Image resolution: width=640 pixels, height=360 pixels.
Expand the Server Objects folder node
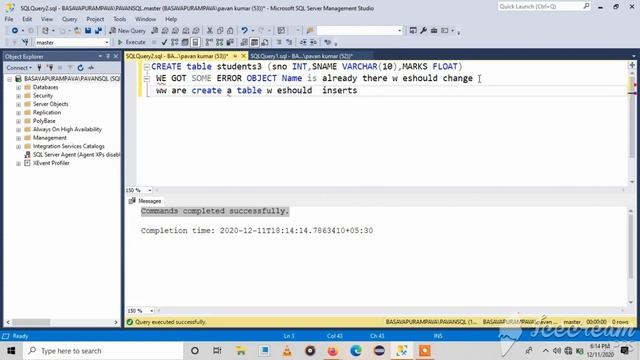coord(18,104)
